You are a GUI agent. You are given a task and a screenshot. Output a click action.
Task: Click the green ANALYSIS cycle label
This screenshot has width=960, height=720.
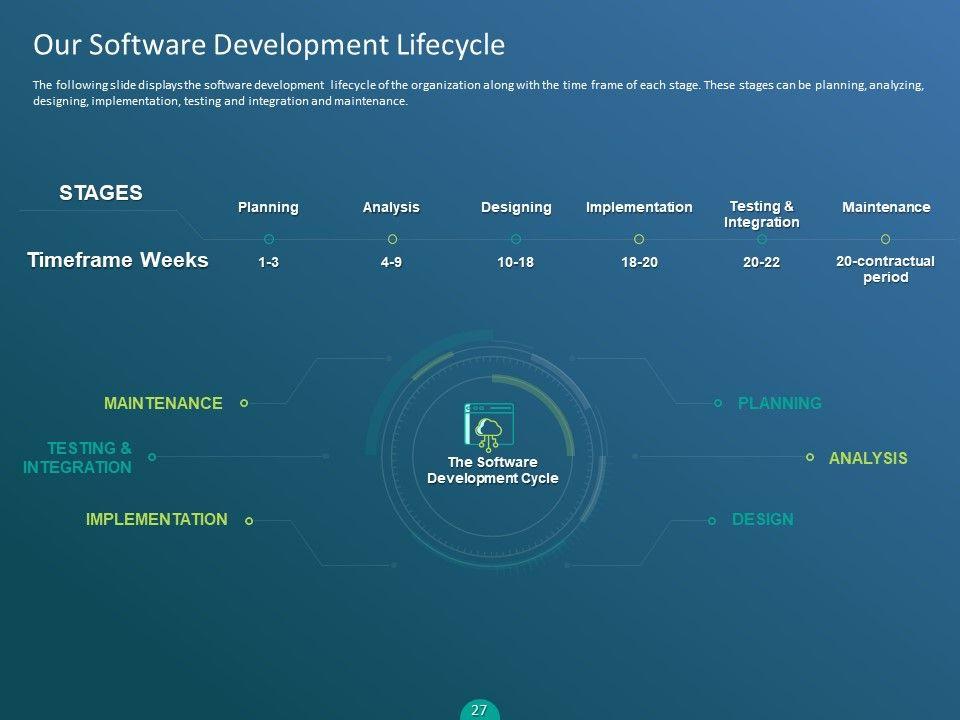pos(868,458)
